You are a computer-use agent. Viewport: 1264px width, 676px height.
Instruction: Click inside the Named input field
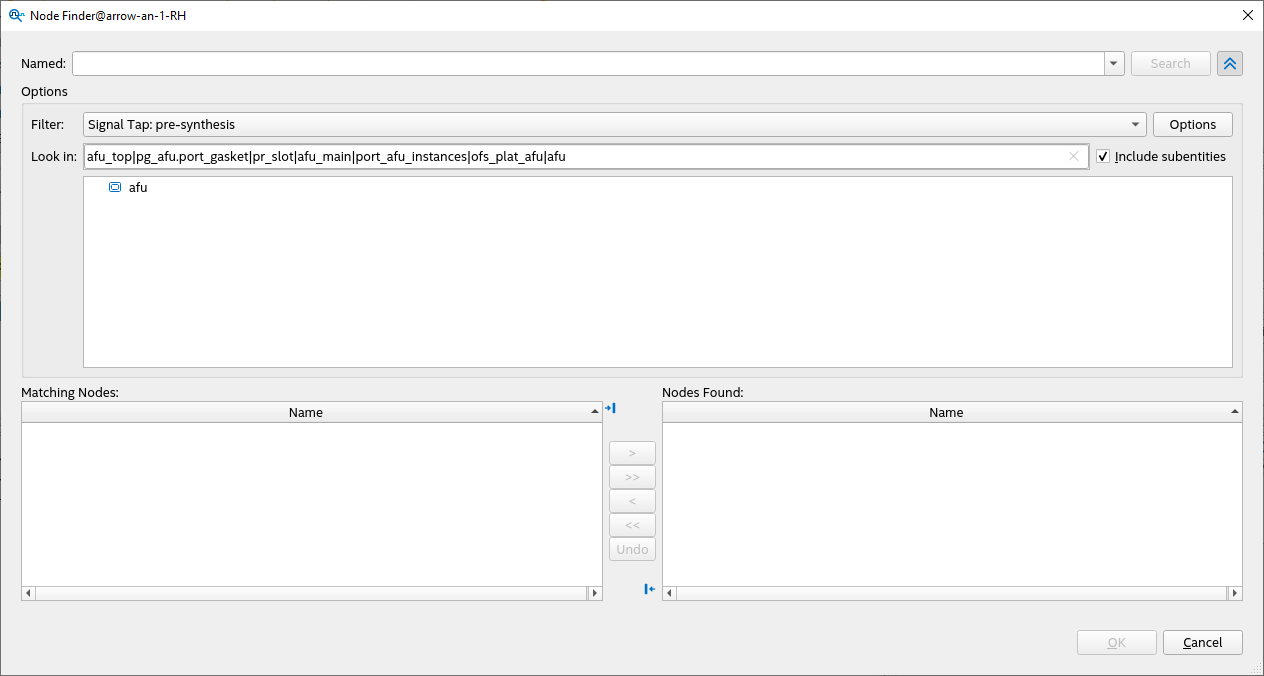pos(500,63)
